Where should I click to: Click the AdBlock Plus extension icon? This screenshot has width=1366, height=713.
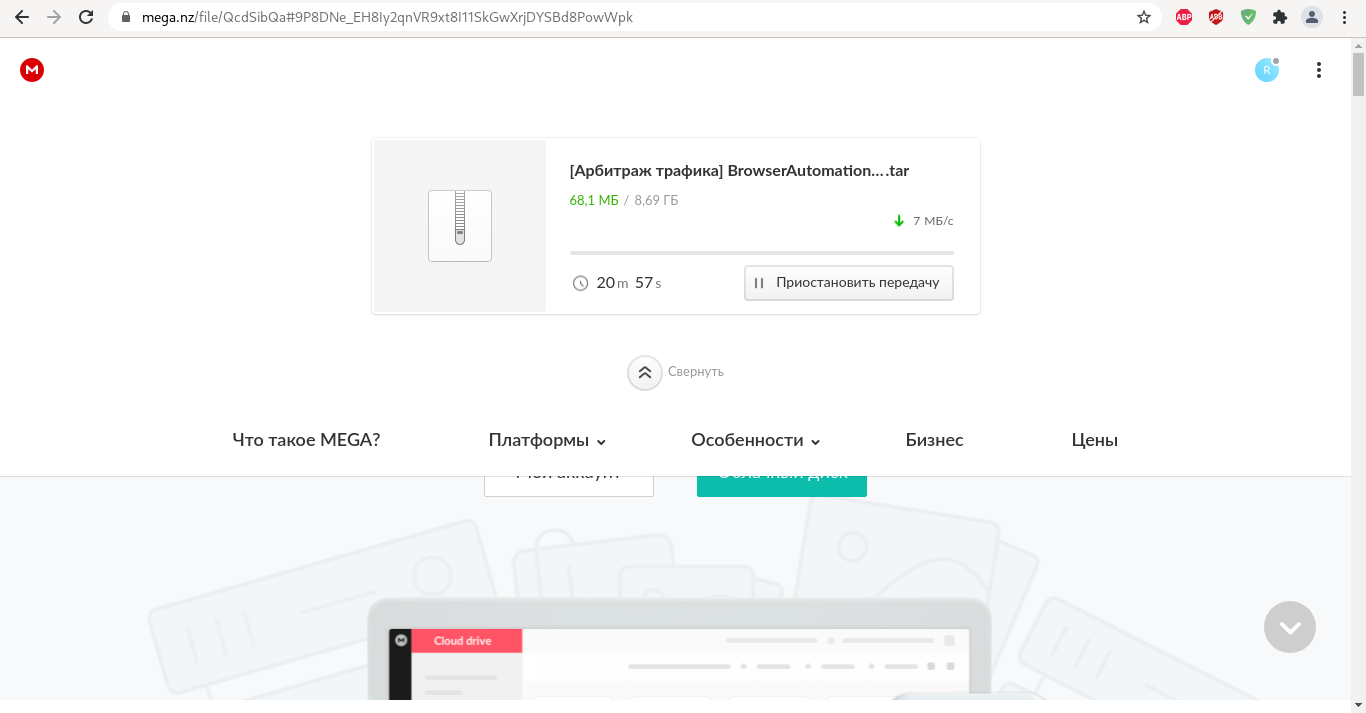(x=1184, y=17)
